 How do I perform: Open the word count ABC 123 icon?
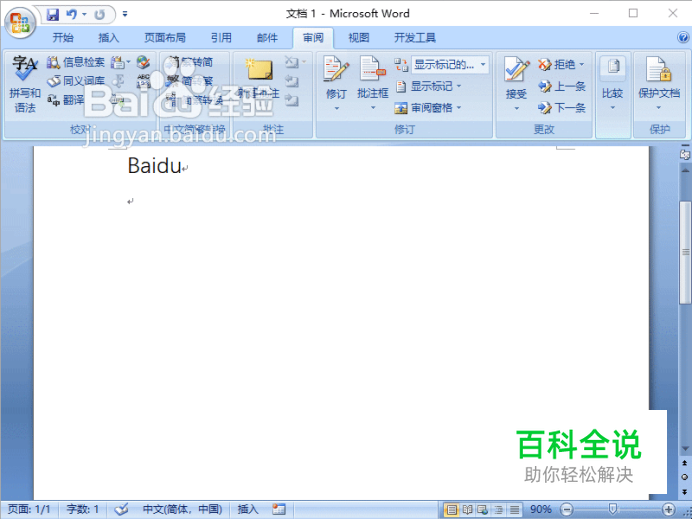[143, 81]
